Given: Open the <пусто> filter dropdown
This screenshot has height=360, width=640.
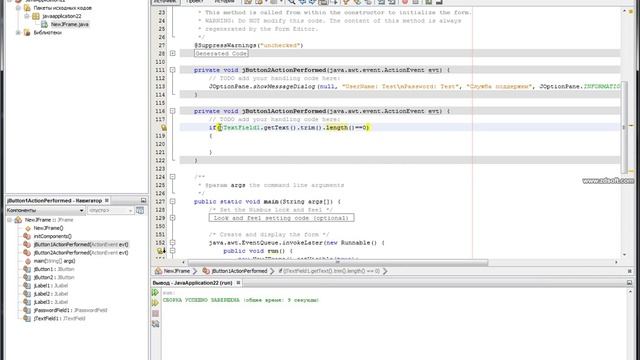Looking at the screenshot, I should pos(111,211).
